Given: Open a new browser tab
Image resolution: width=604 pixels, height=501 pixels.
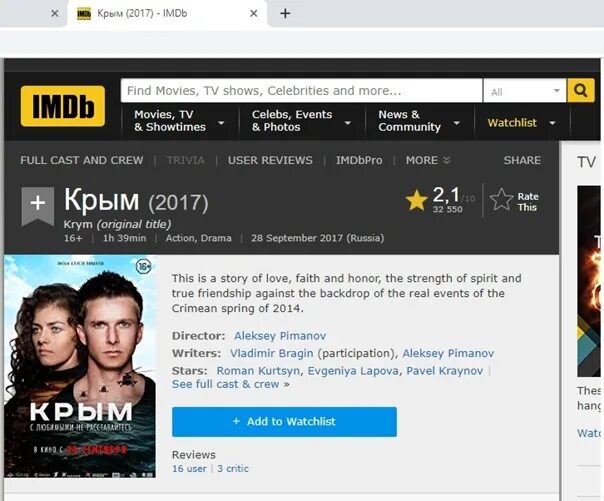Looking at the screenshot, I should coord(285,13).
